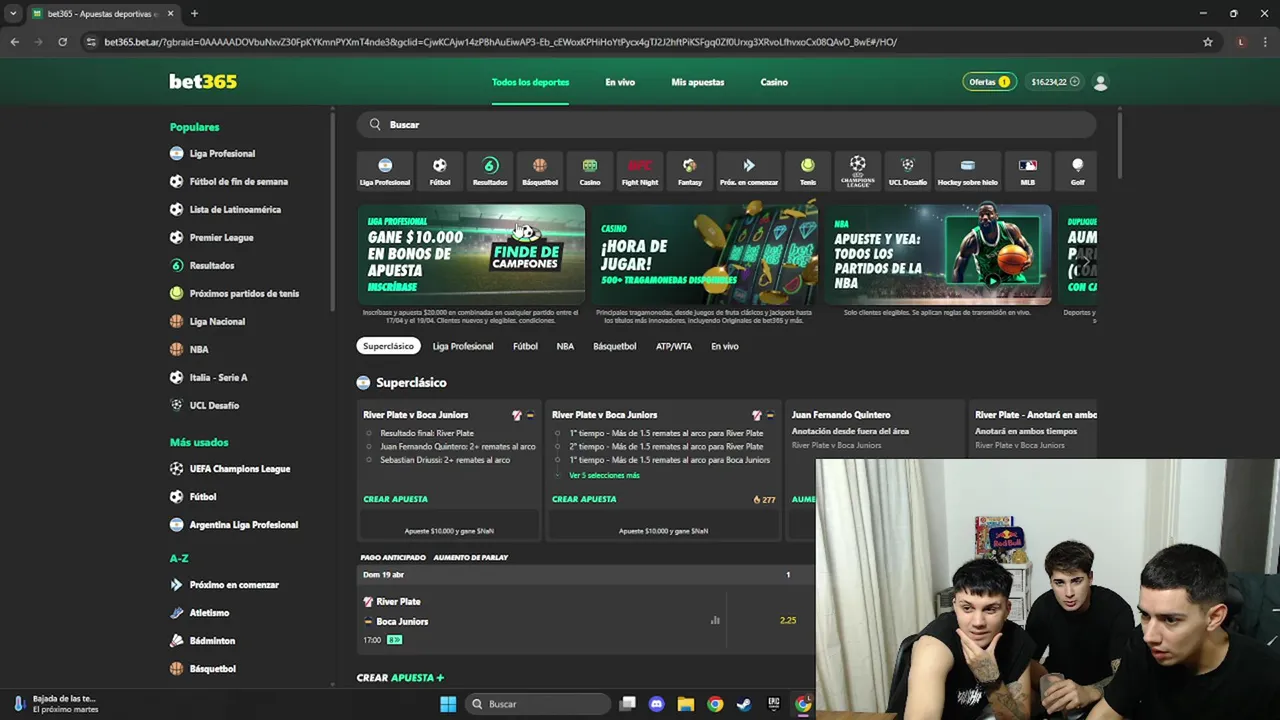The image size is (1280, 720).
Task: Click the Finde de Campeones promo banner
Action: [x=471, y=254]
